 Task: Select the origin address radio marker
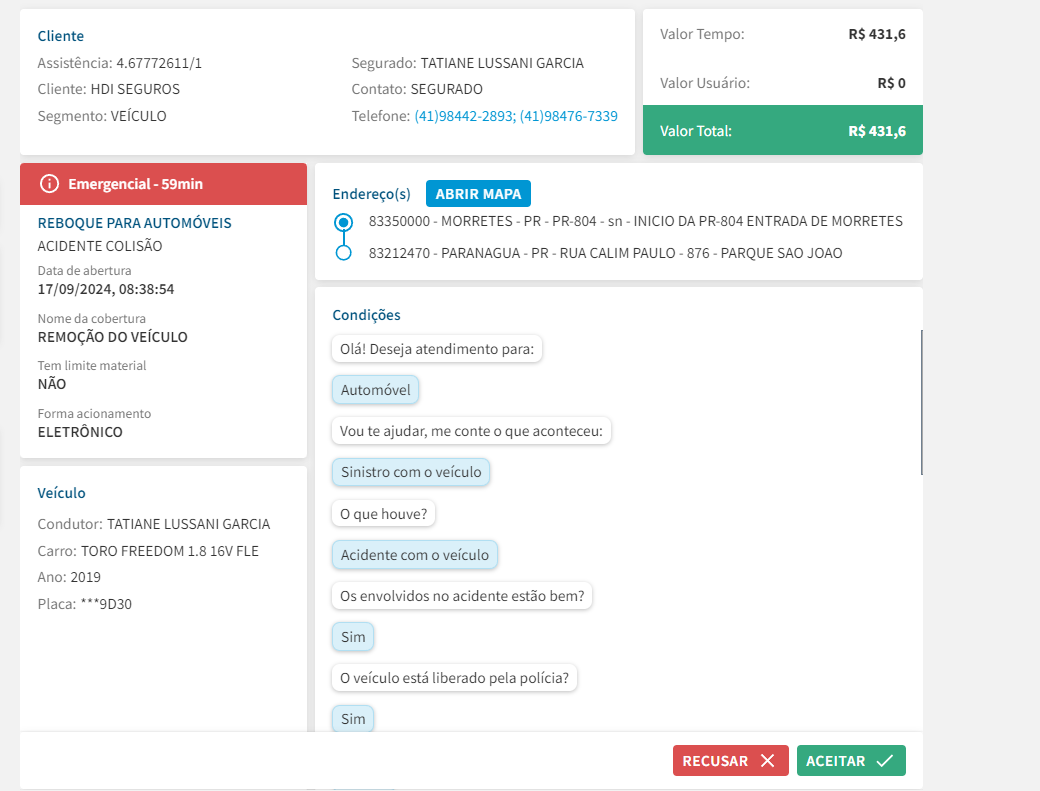pos(344,221)
